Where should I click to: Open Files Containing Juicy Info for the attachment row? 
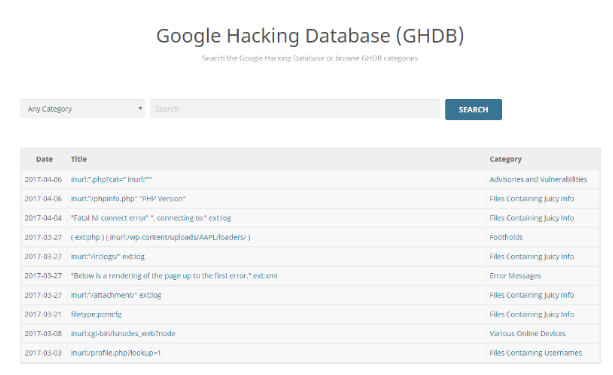532,295
